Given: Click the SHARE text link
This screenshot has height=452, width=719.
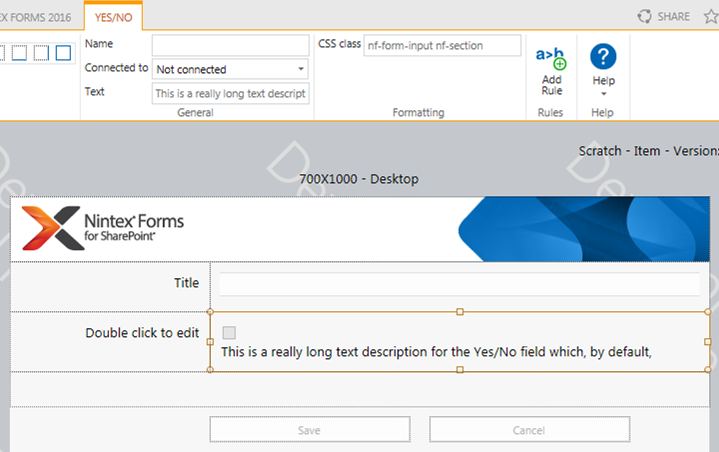Looking at the screenshot, I should point(674,17).
